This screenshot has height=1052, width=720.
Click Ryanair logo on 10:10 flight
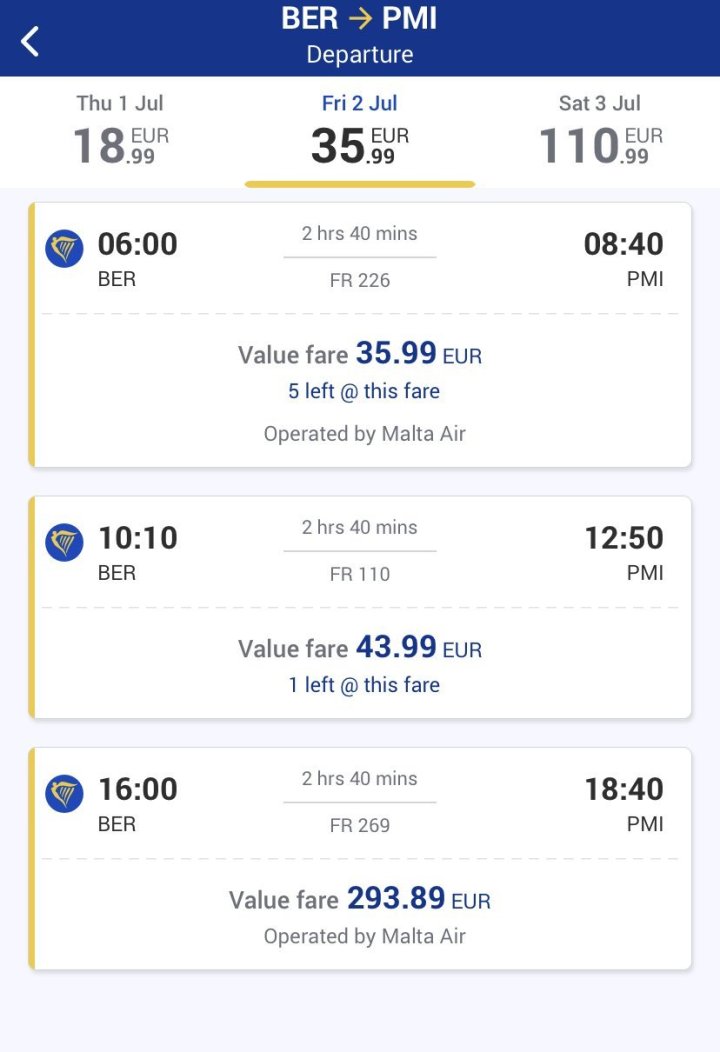coord(64,542)
